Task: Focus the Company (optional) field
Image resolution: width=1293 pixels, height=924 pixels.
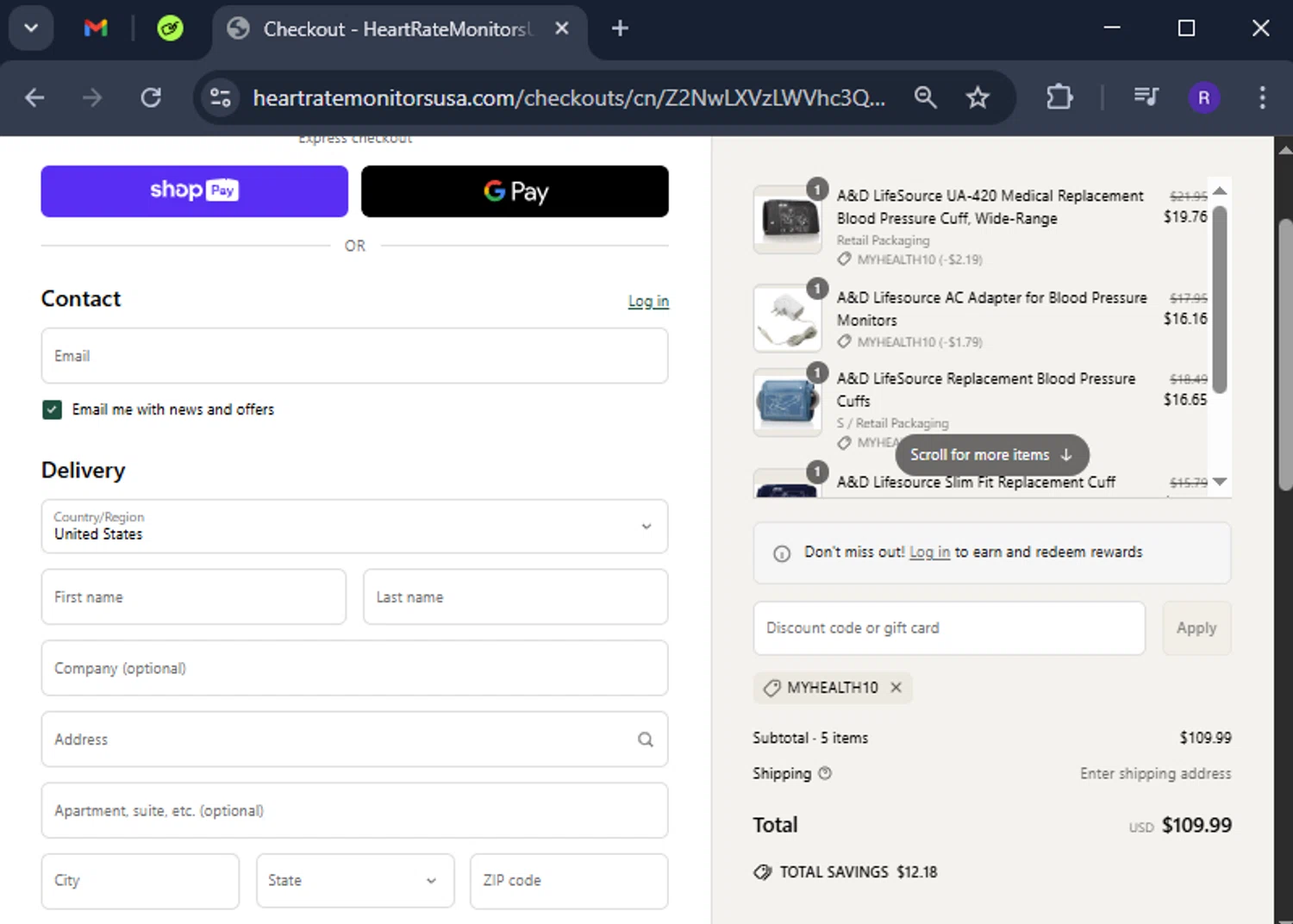Action: (x=354, y=668)
